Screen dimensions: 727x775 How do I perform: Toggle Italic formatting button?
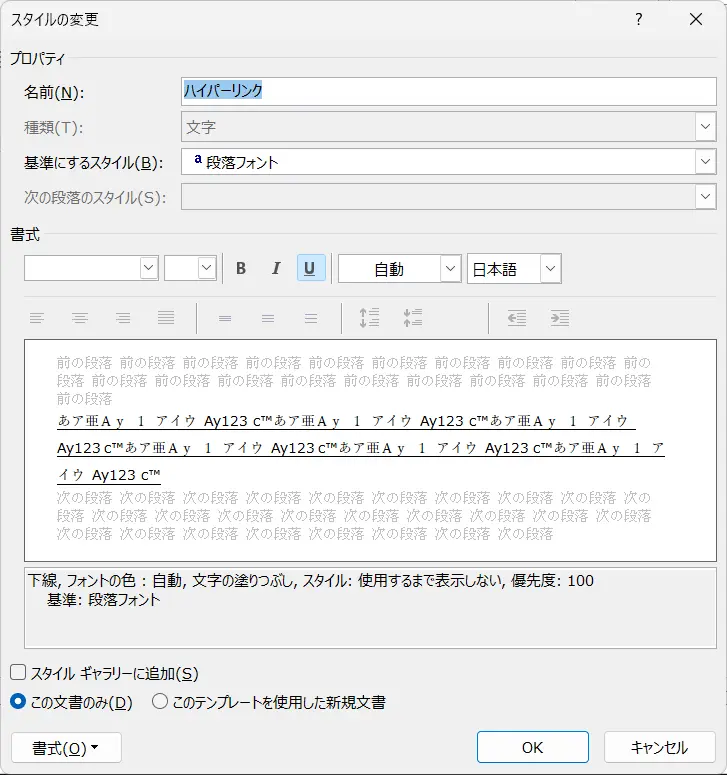275,269
